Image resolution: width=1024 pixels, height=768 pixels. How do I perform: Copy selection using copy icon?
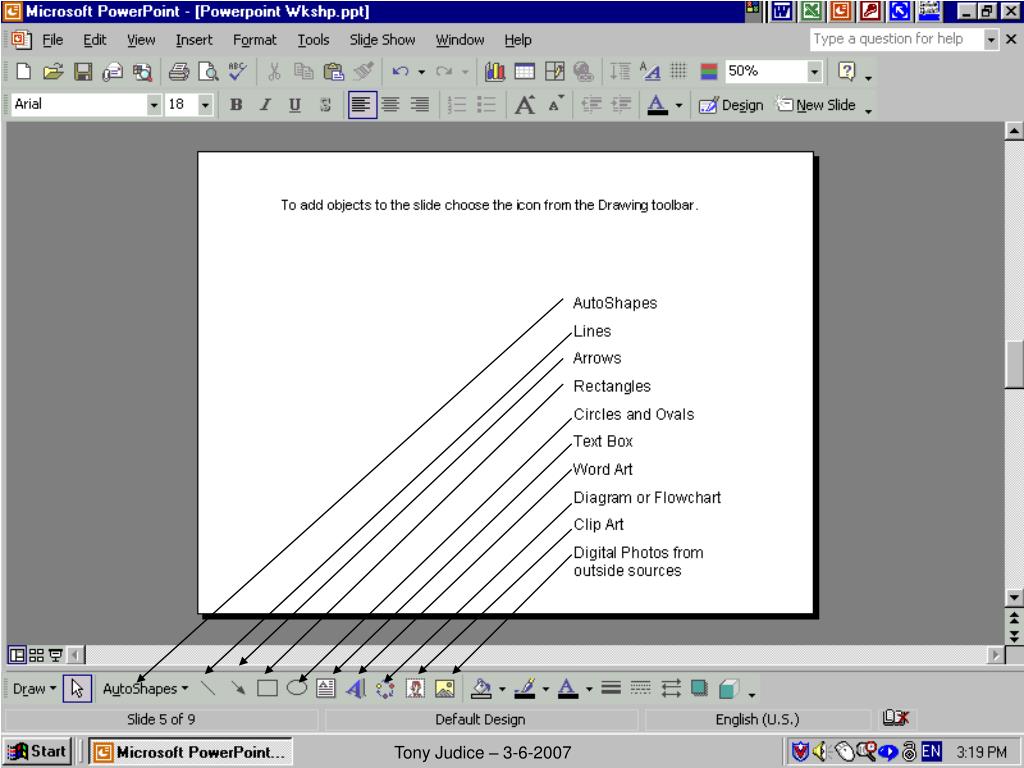[x=304, y=71]
